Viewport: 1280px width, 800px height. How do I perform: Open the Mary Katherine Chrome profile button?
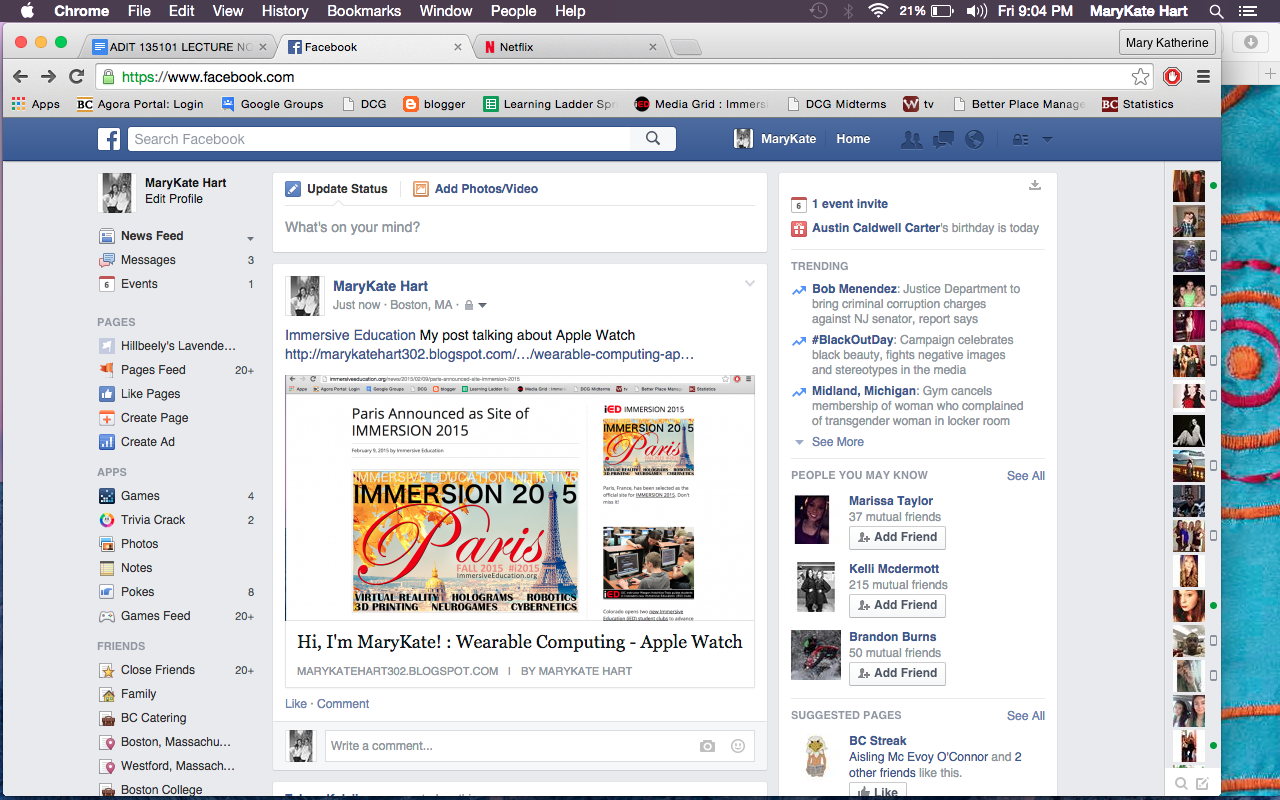pyautogui.click(x=1167, y=42)
